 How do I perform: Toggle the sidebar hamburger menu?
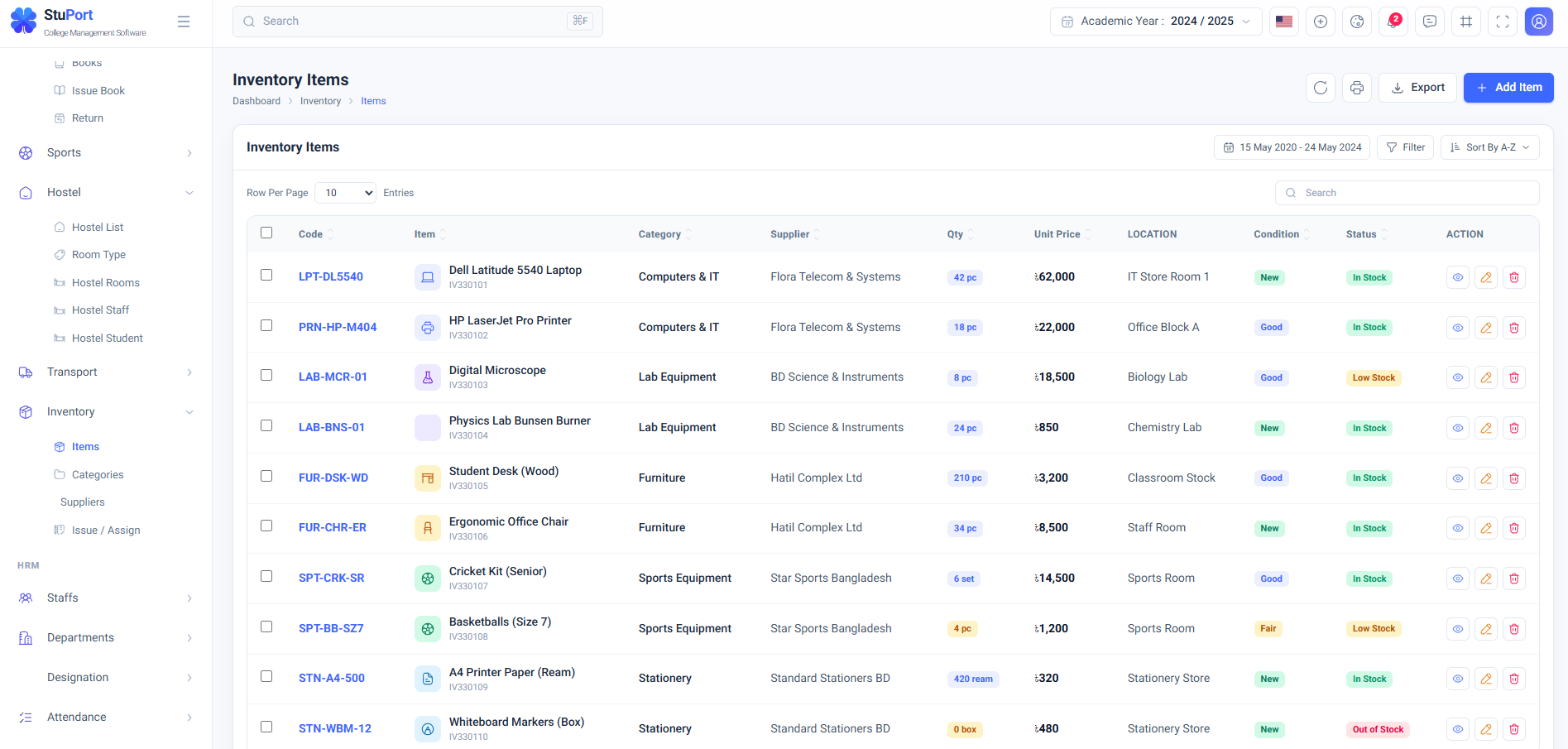184,22
